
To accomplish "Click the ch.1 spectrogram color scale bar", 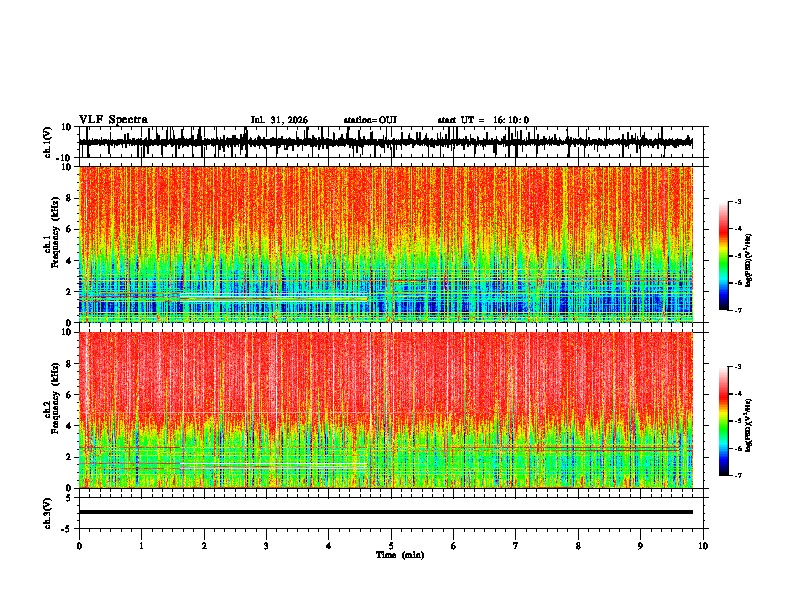I will point(723,255).
